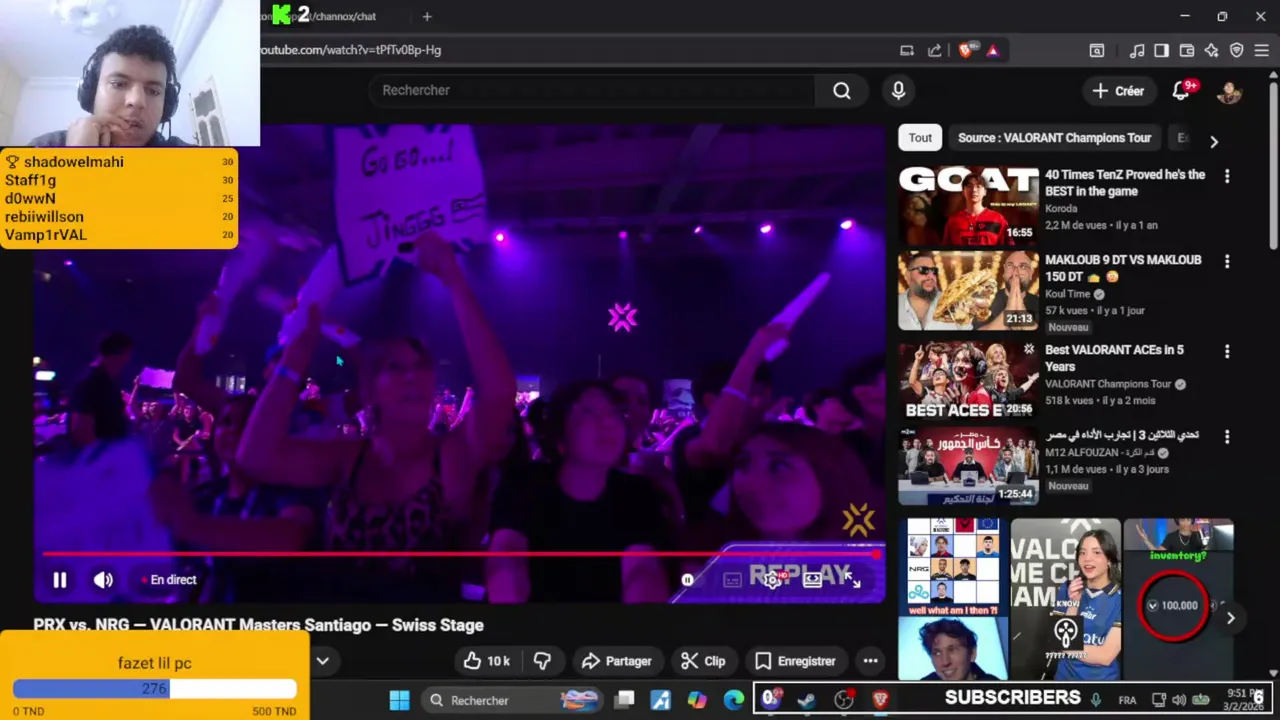Image resolution: width=1280 pixels, height=720 pixels.
Task: Toggle subtitles in the video player
Action: point(732,580)
